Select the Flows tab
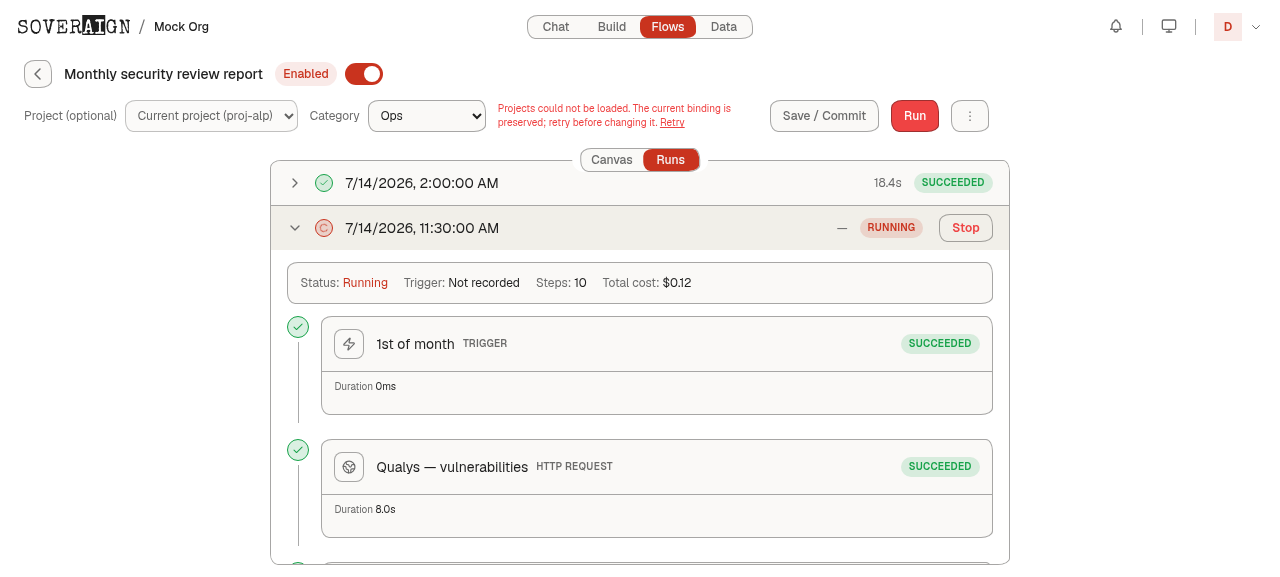The height and width of the screenshot is (577, 1280). (668, 27)
